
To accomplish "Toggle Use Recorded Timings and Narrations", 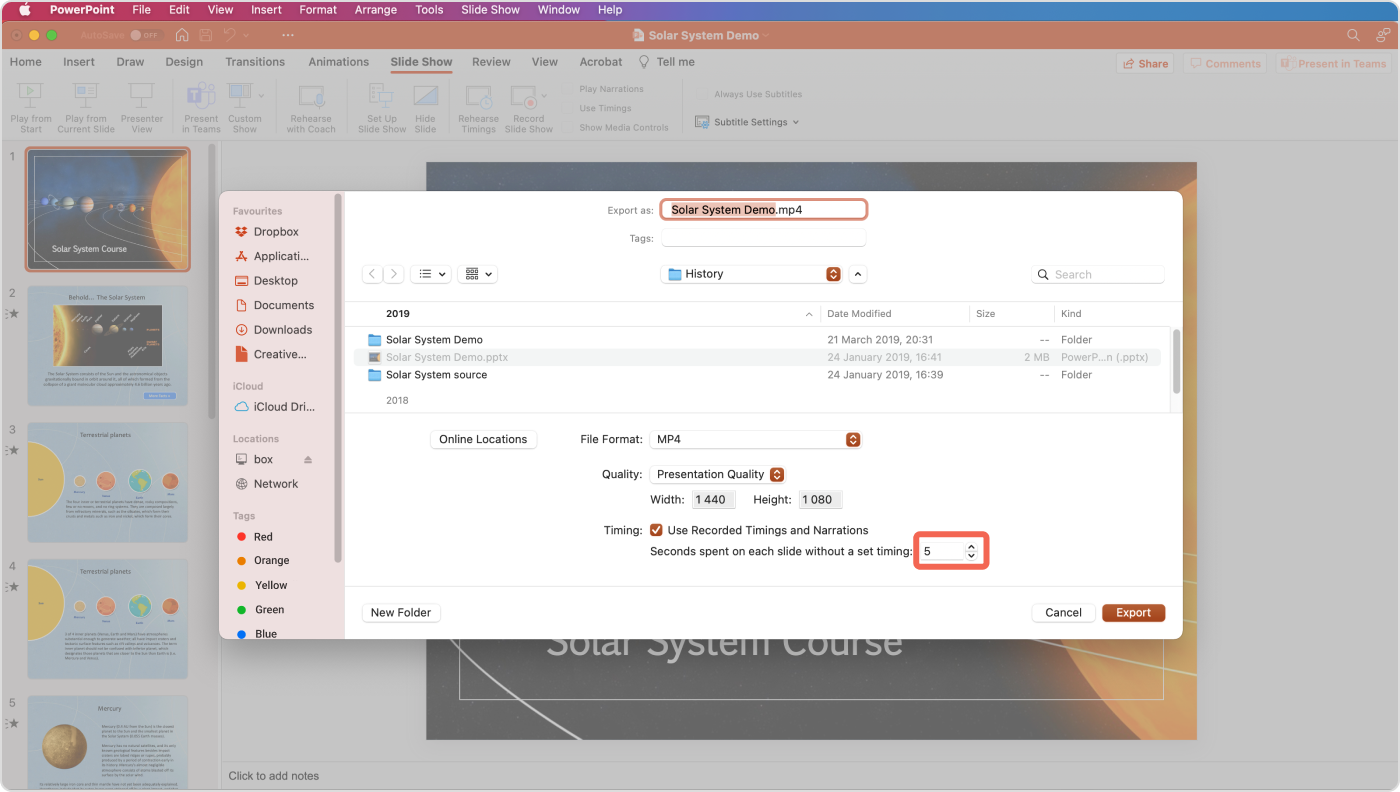I will (x=657, y=530).
